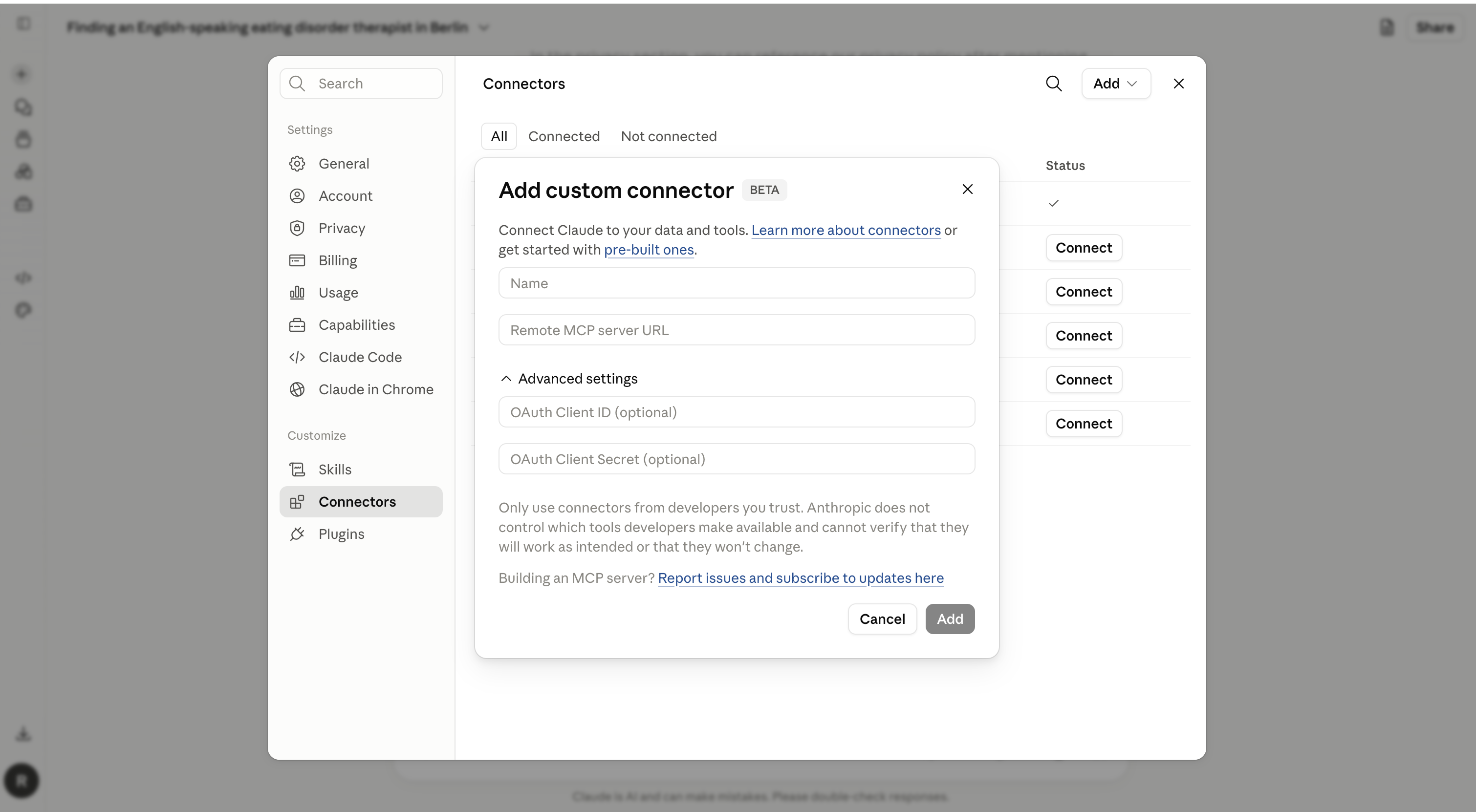Switch to the All tab

pos(499,136)
